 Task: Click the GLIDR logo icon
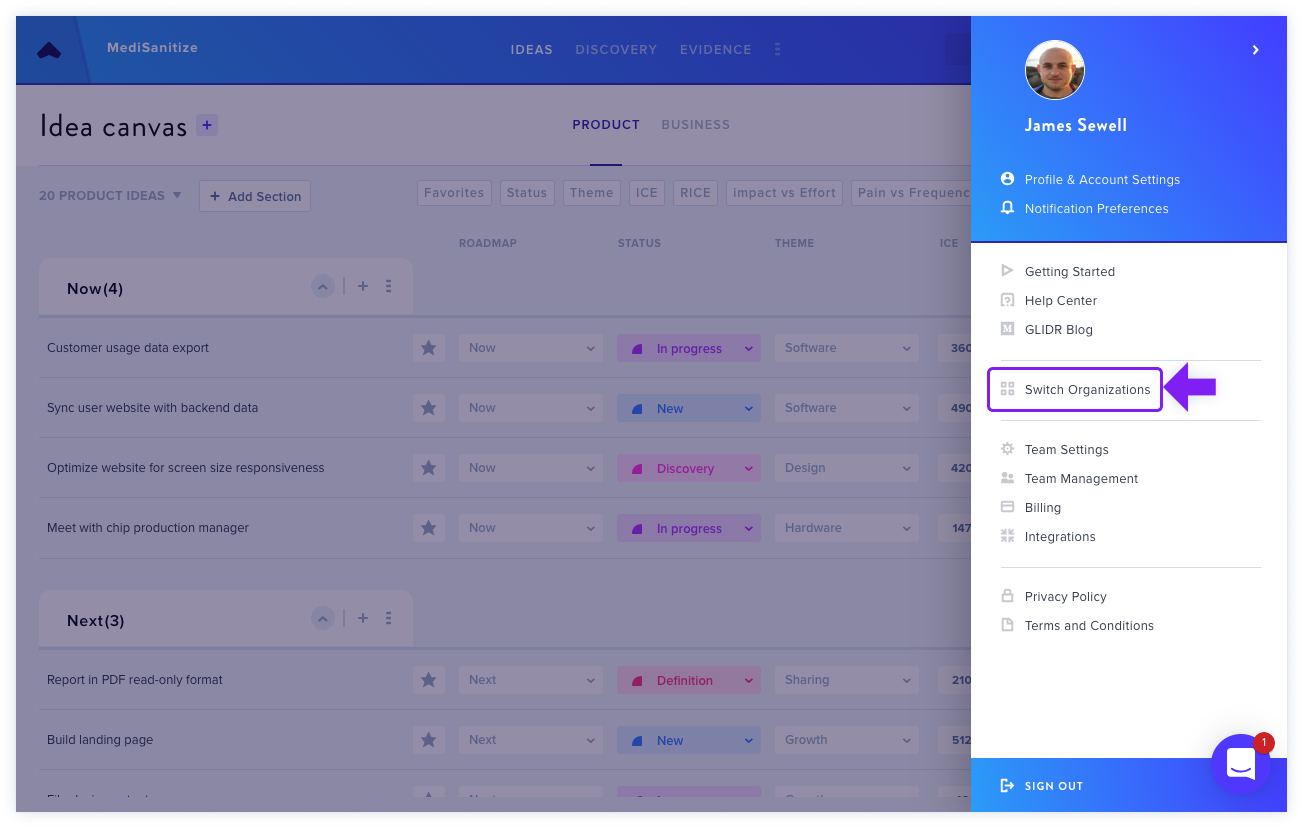pyautogui.click(x=49, y=50)
